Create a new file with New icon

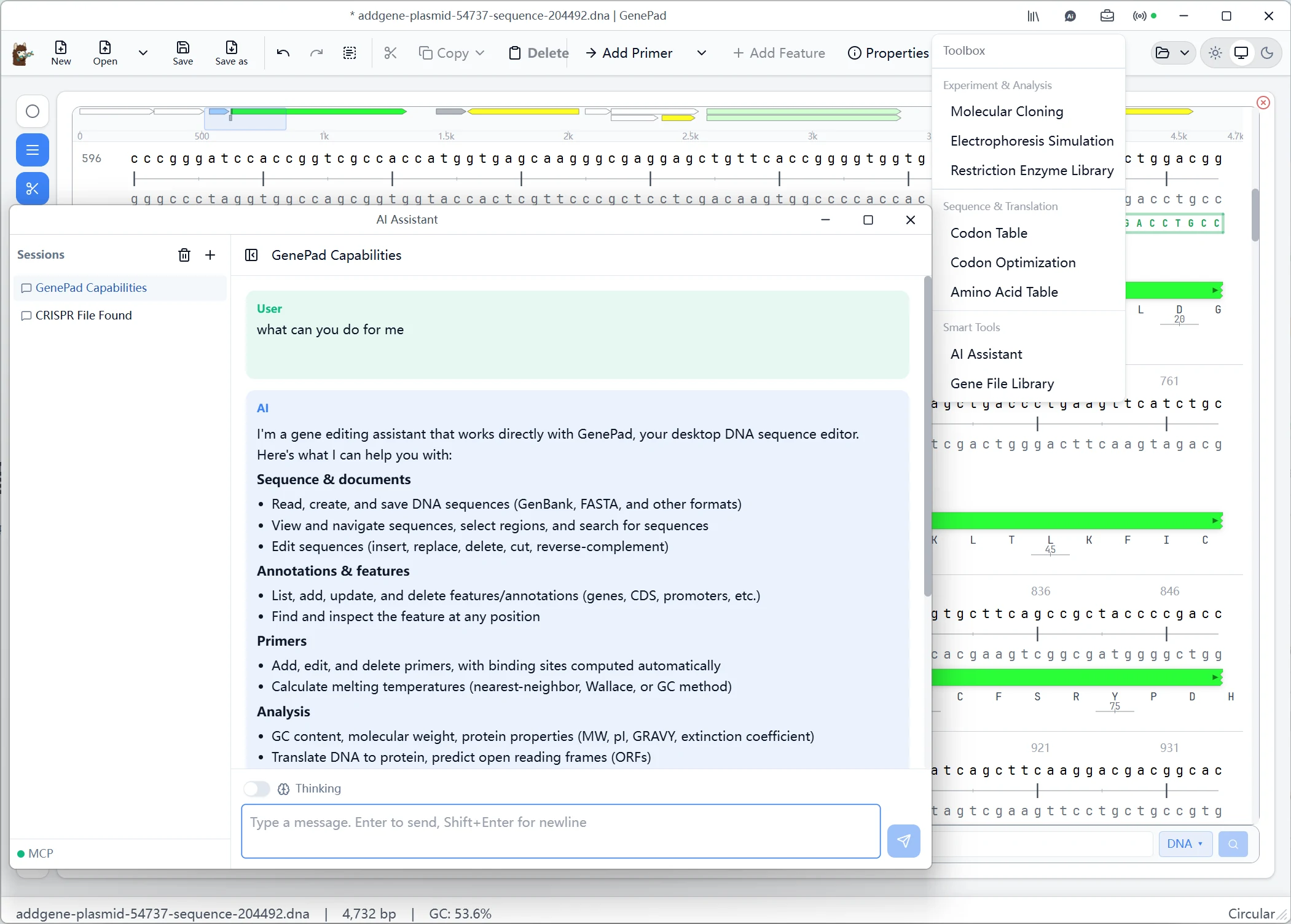(x=61, y=53)
